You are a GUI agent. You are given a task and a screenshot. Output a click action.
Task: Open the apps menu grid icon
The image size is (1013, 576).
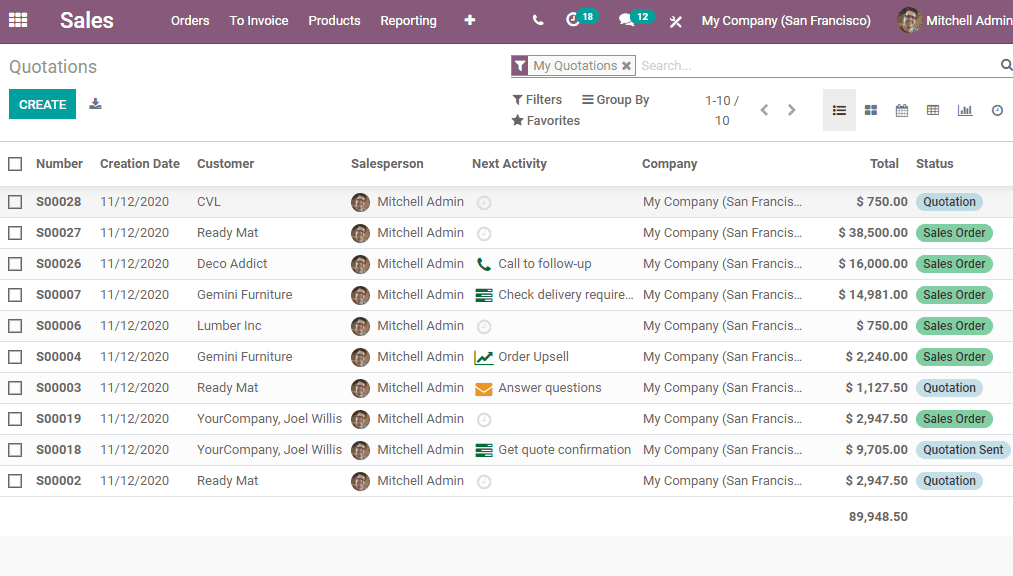[18, 19]
